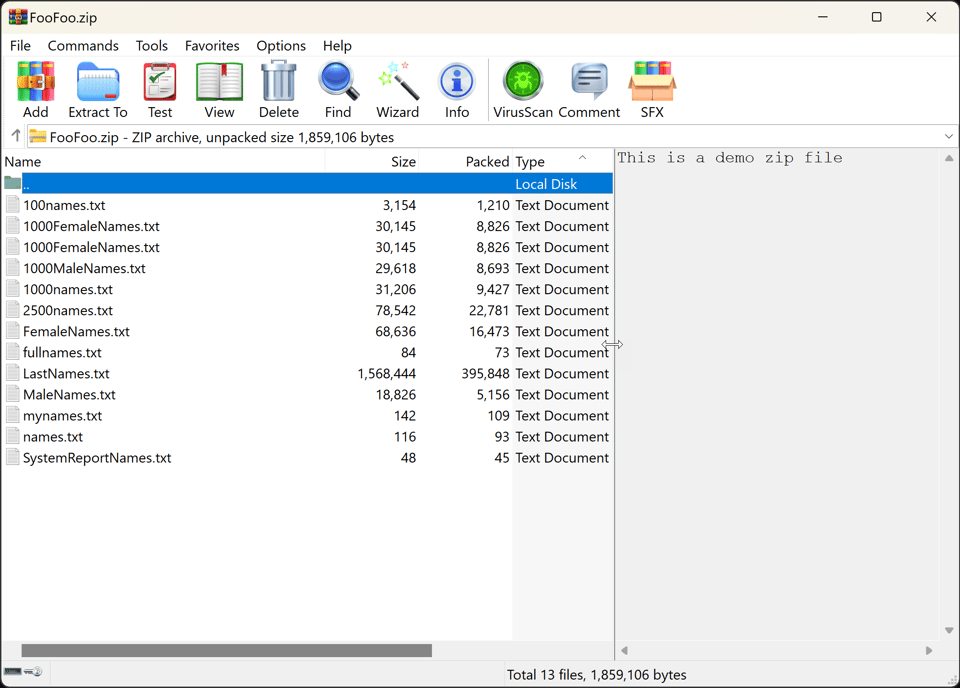
Task: Expand the address bar path dropdown
Action: point(948,136)
